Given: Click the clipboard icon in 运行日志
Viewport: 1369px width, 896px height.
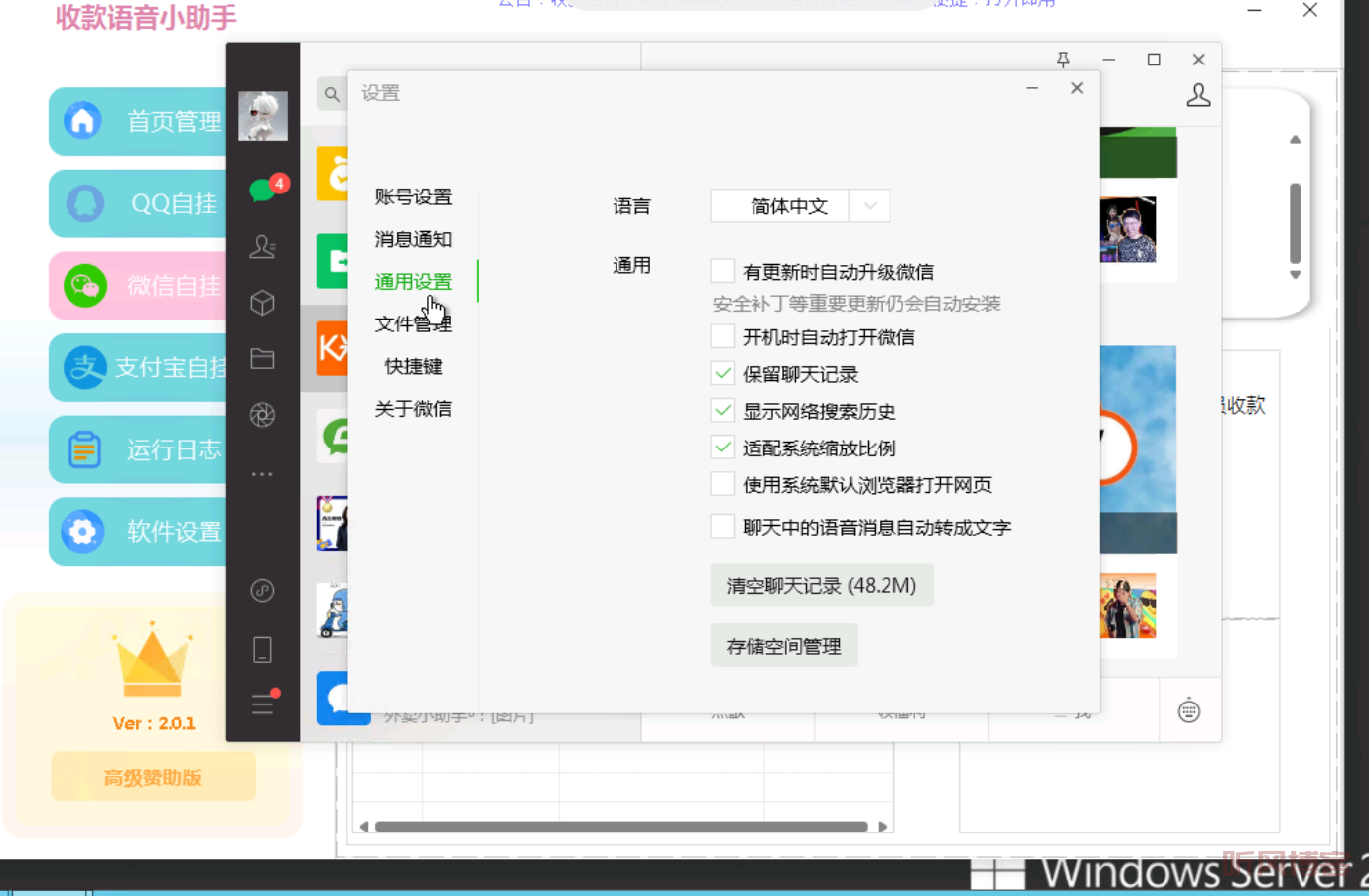Looking at the screenshot, I should point(84,449).
